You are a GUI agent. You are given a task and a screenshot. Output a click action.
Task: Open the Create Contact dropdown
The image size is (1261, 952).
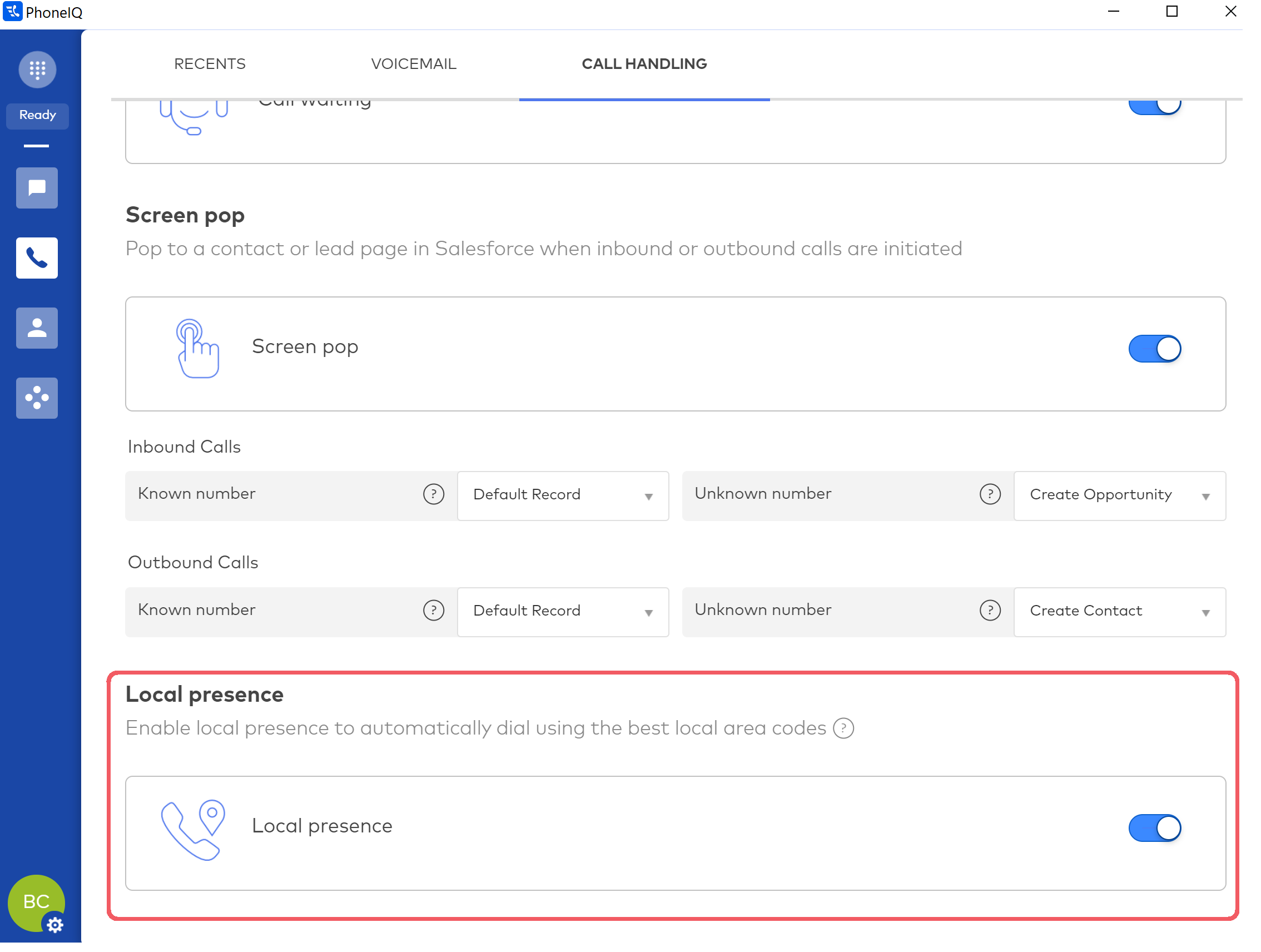[x=1119, y=612]
